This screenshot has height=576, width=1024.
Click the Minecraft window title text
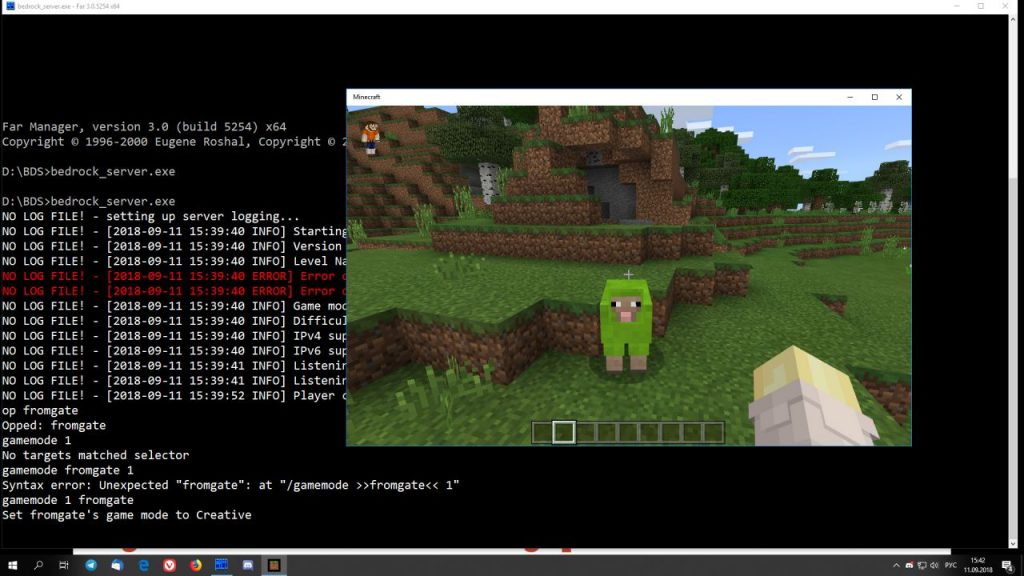click(x=366, y=97)
